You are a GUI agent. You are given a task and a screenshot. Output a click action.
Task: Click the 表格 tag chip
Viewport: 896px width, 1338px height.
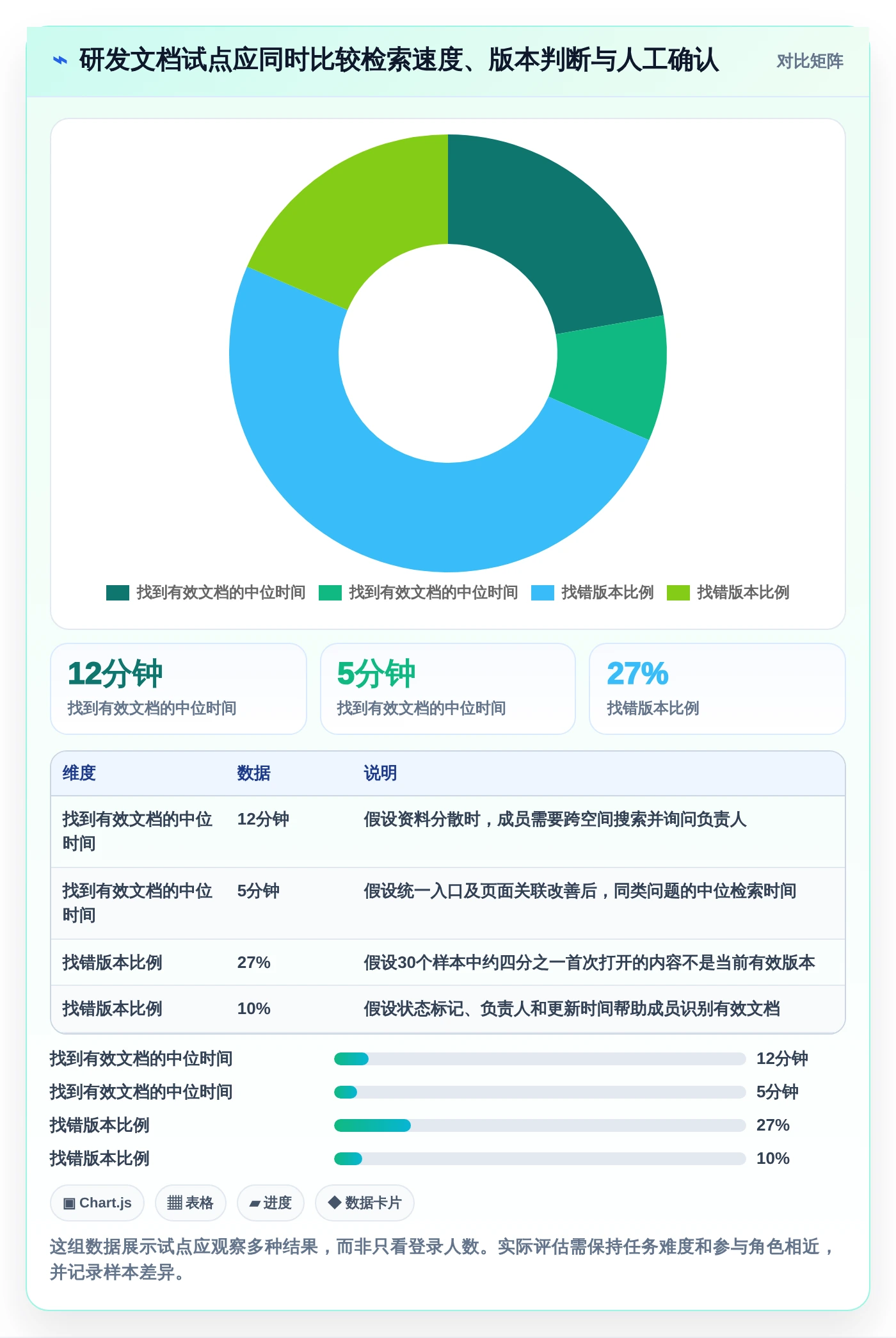[191, 1203]
